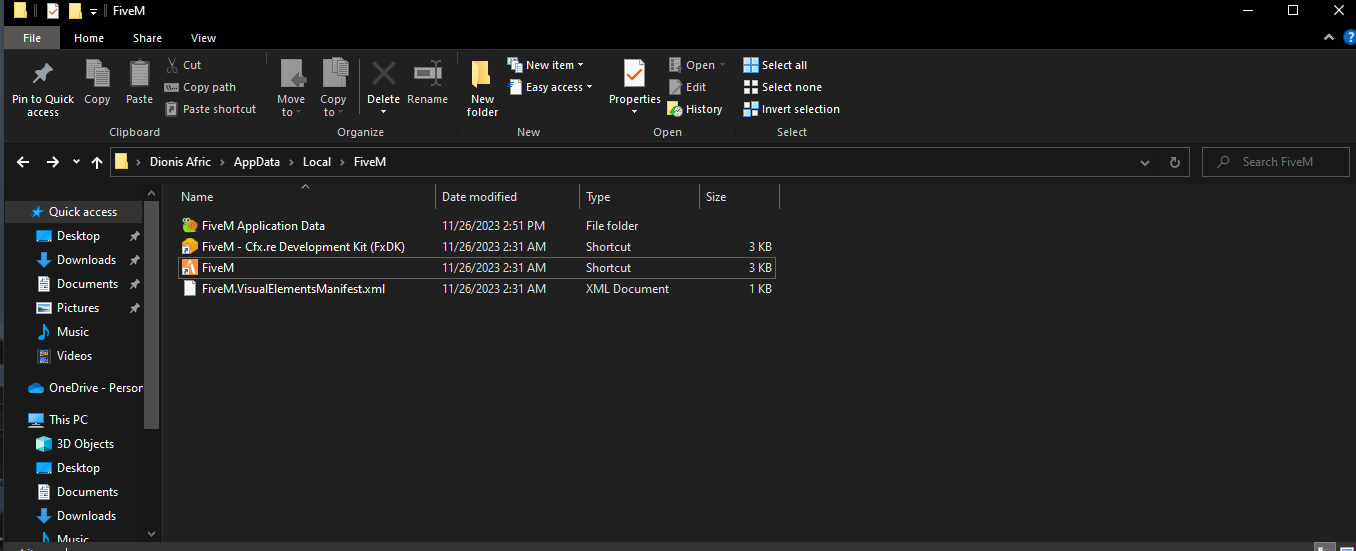This screenshot has width=1356, height=551.
Task: Click the Cut scissors button
Action: point(183,65)
